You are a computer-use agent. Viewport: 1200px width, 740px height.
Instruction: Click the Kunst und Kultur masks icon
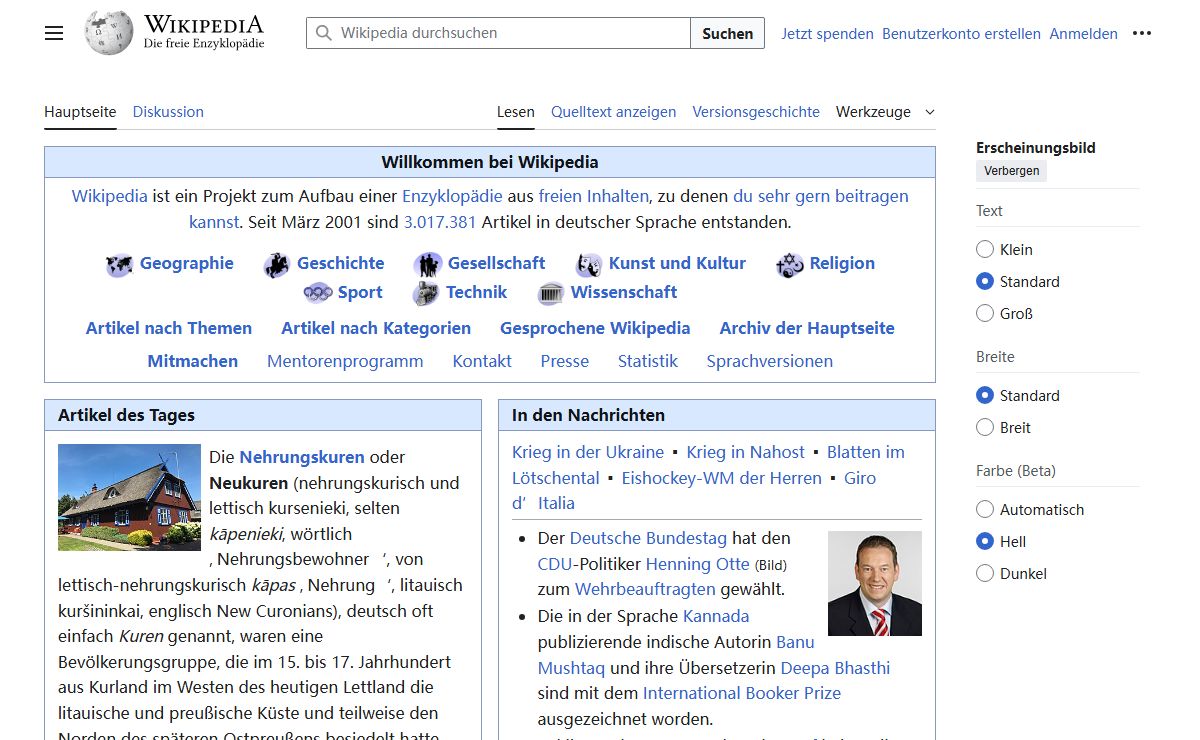coord(589,265)
